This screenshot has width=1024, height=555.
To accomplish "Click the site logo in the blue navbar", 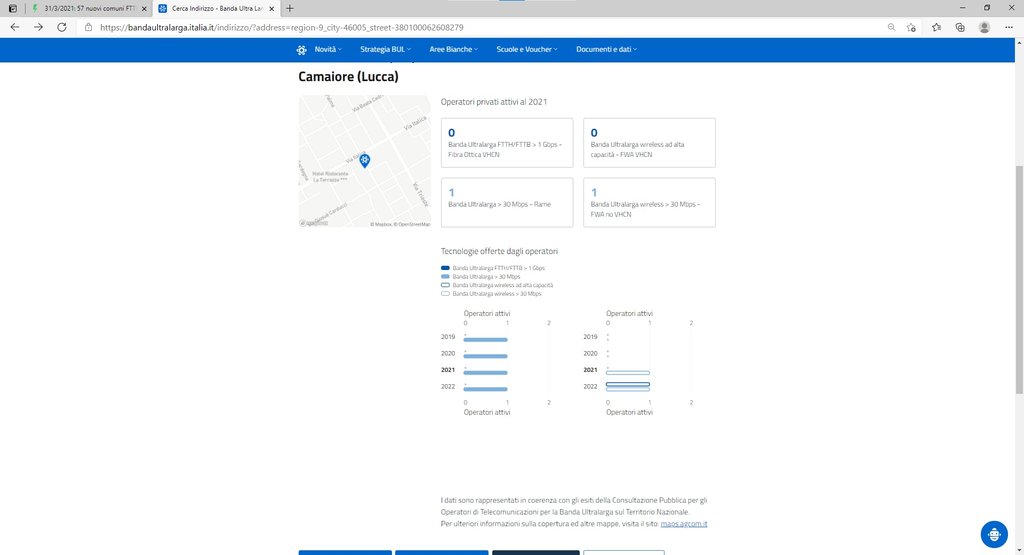I will coord(301,49).
